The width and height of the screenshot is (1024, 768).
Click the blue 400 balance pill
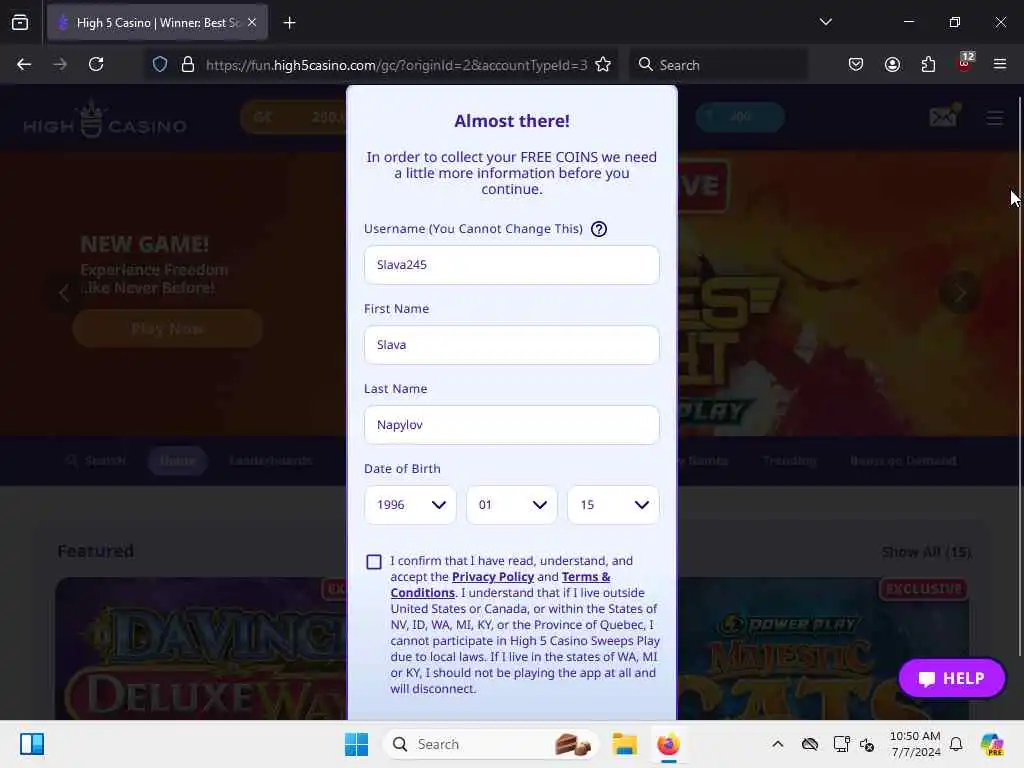click(x=739, y=118)
